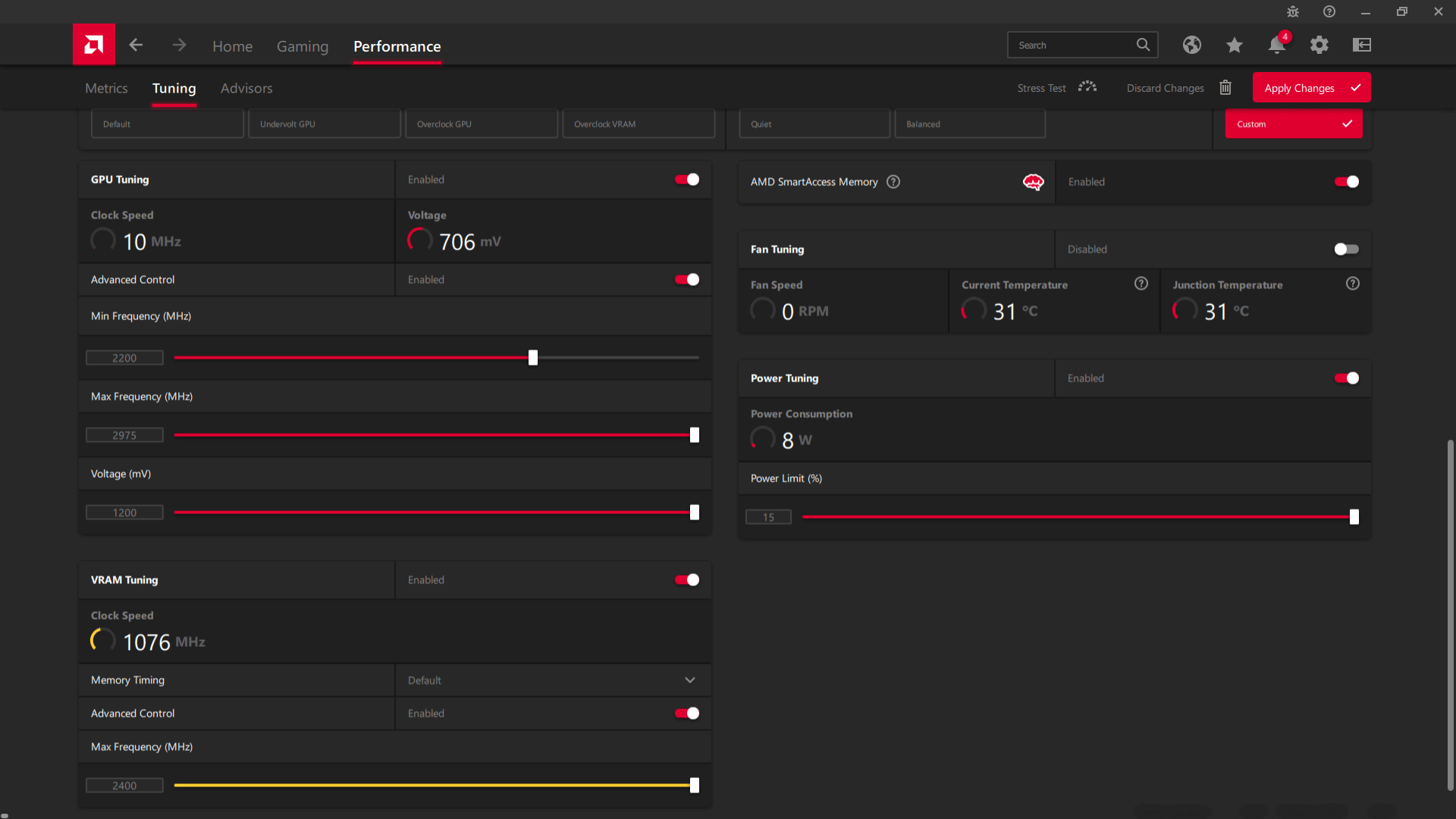Select the Custom preset button

pos(1294,124)
